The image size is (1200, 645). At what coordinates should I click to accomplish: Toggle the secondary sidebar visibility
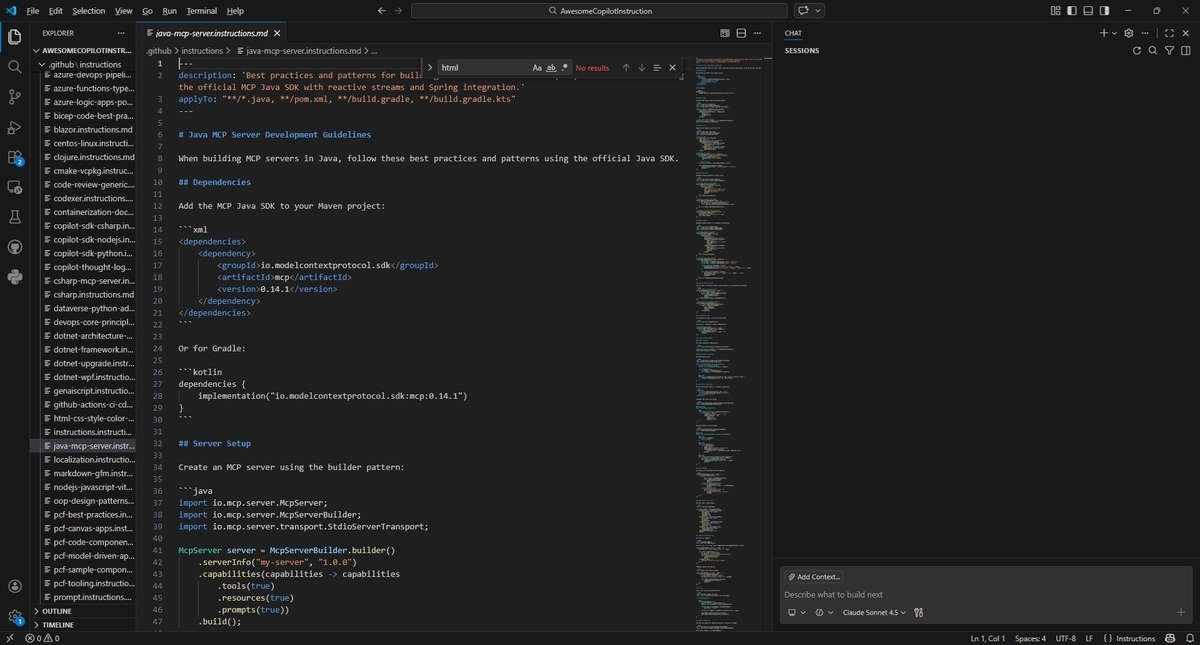click(x=1104, y=11)
